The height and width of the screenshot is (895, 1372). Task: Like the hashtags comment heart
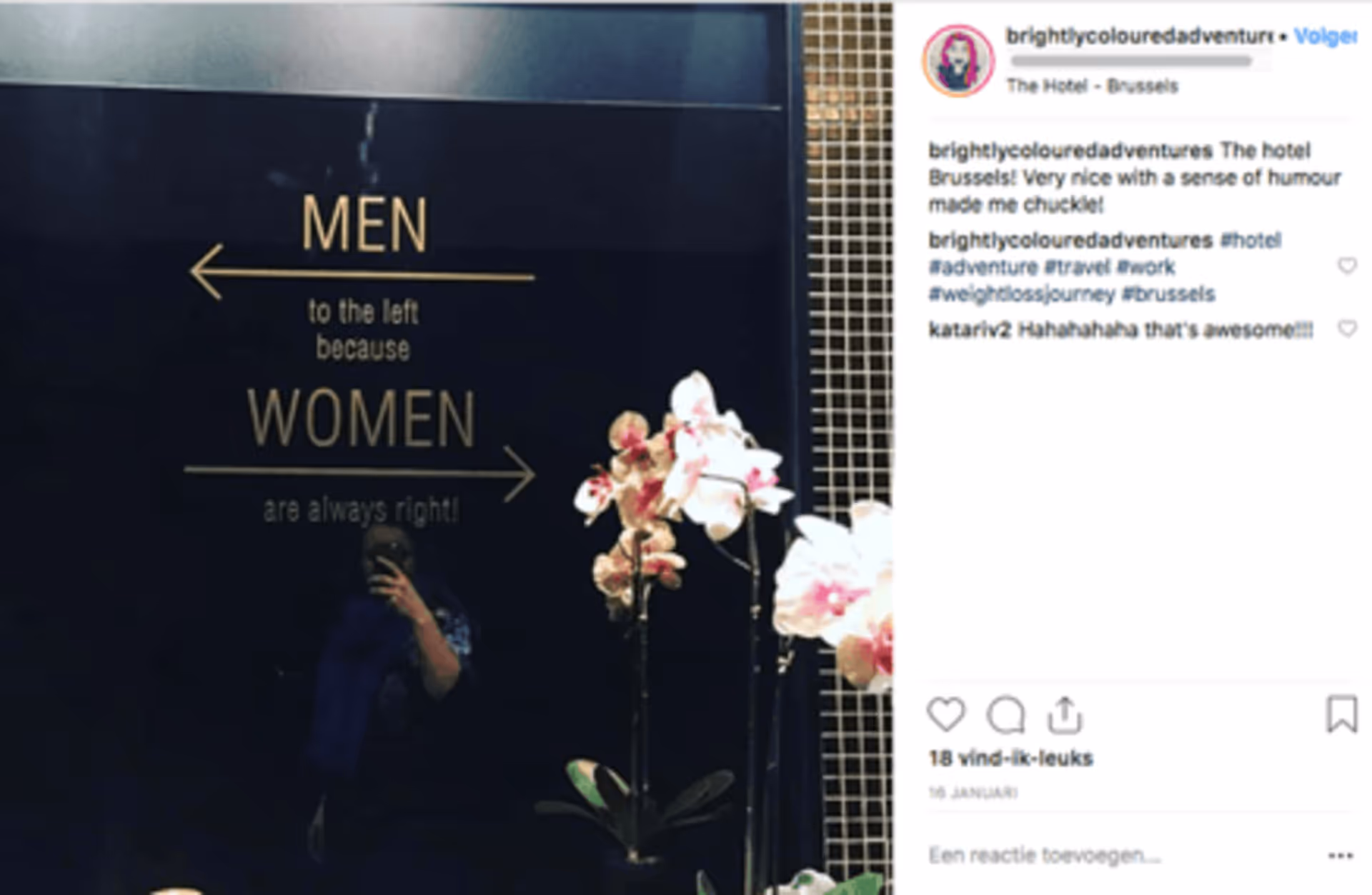1347,266
